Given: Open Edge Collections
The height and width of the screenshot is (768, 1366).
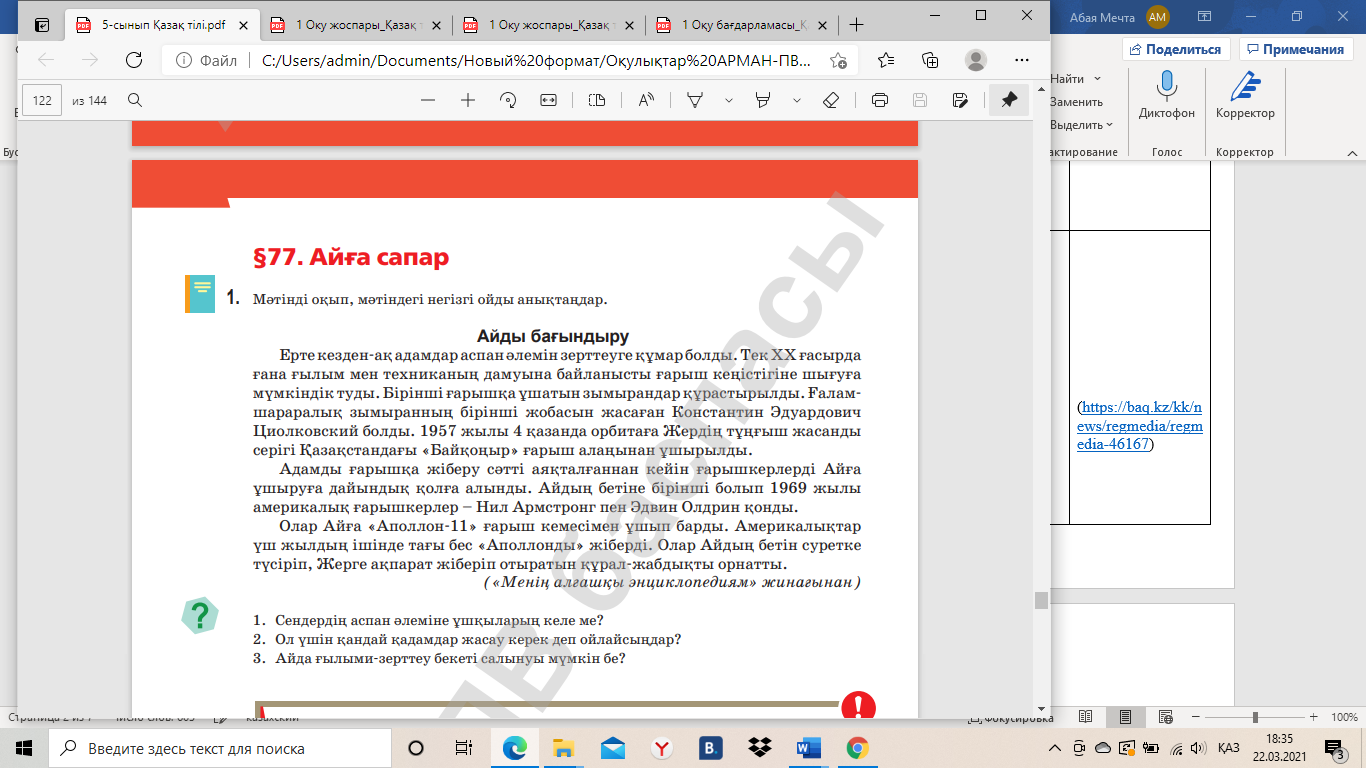Looking at the screenshot, I should pos(930,60).
